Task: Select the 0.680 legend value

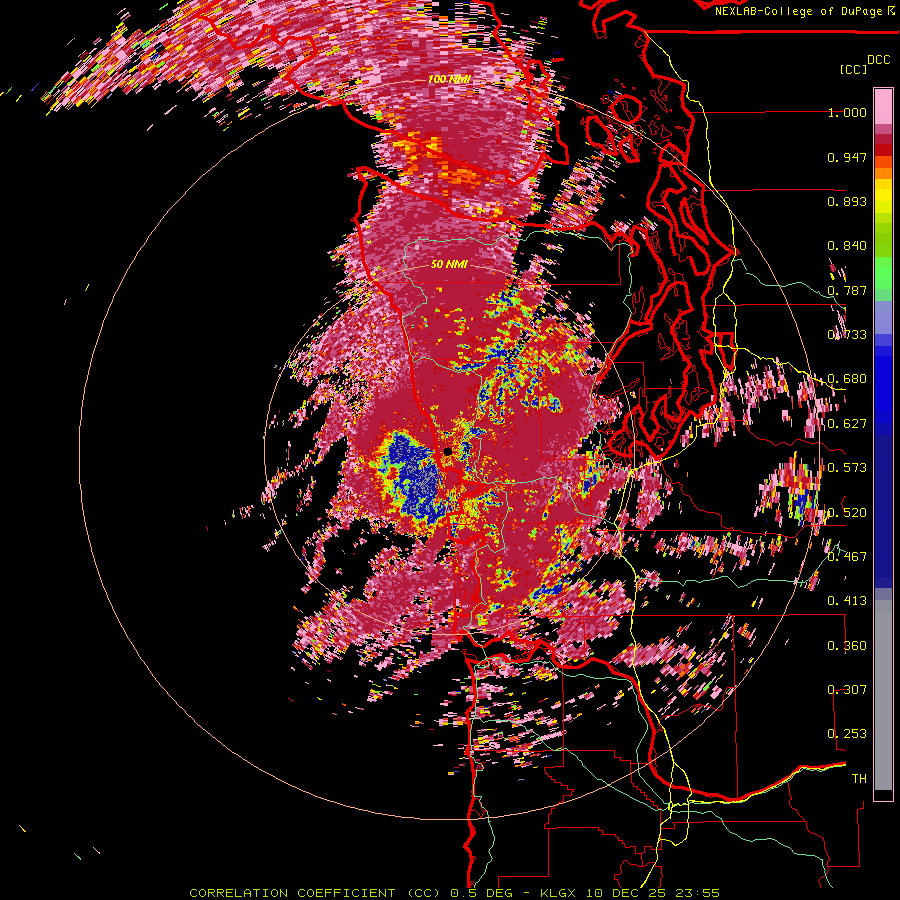Action: (x=847, y=379)
